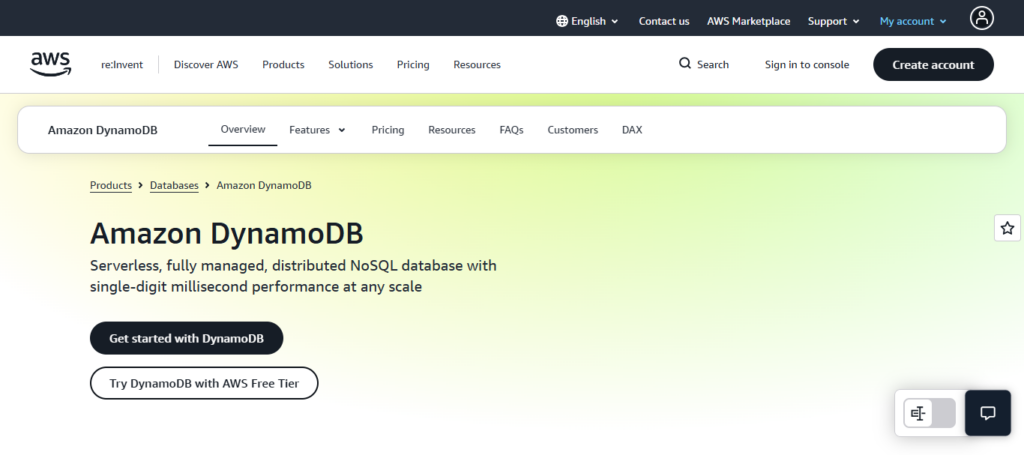Bookmark page with the star icon

pyautogui.click(x=1007, y=228)
